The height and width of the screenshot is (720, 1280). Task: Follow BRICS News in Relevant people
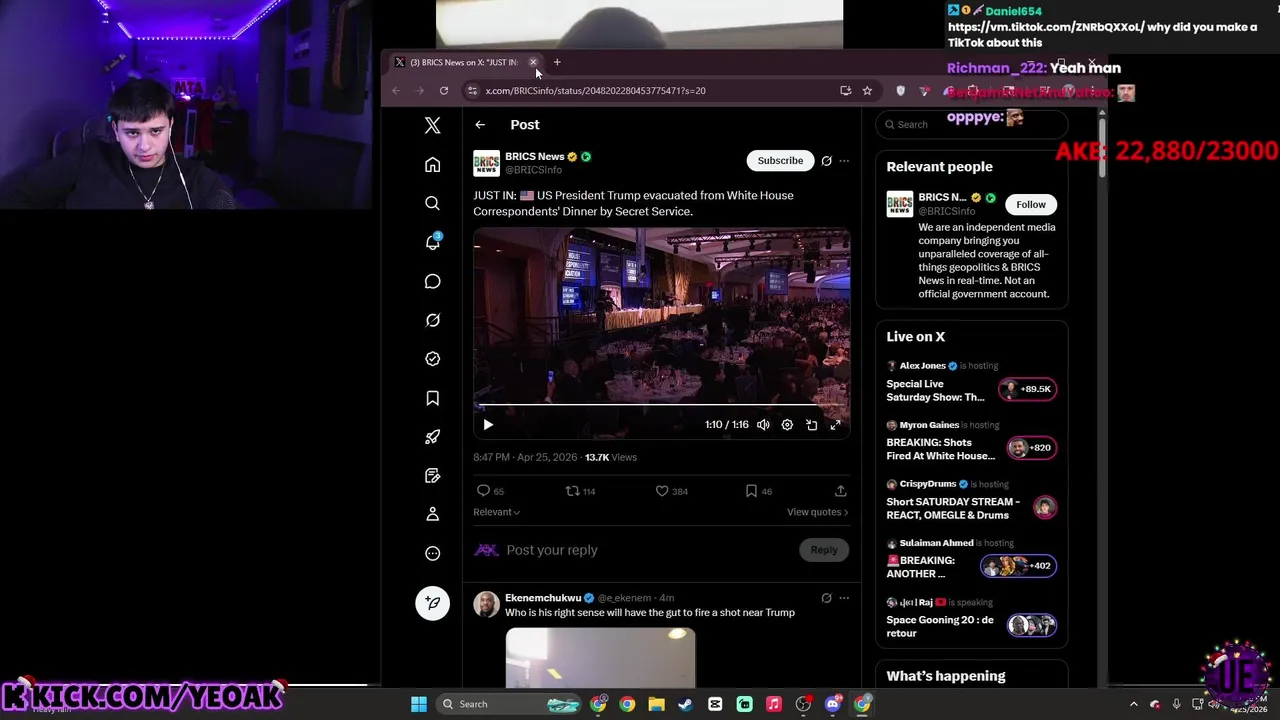pos(1031,204)
